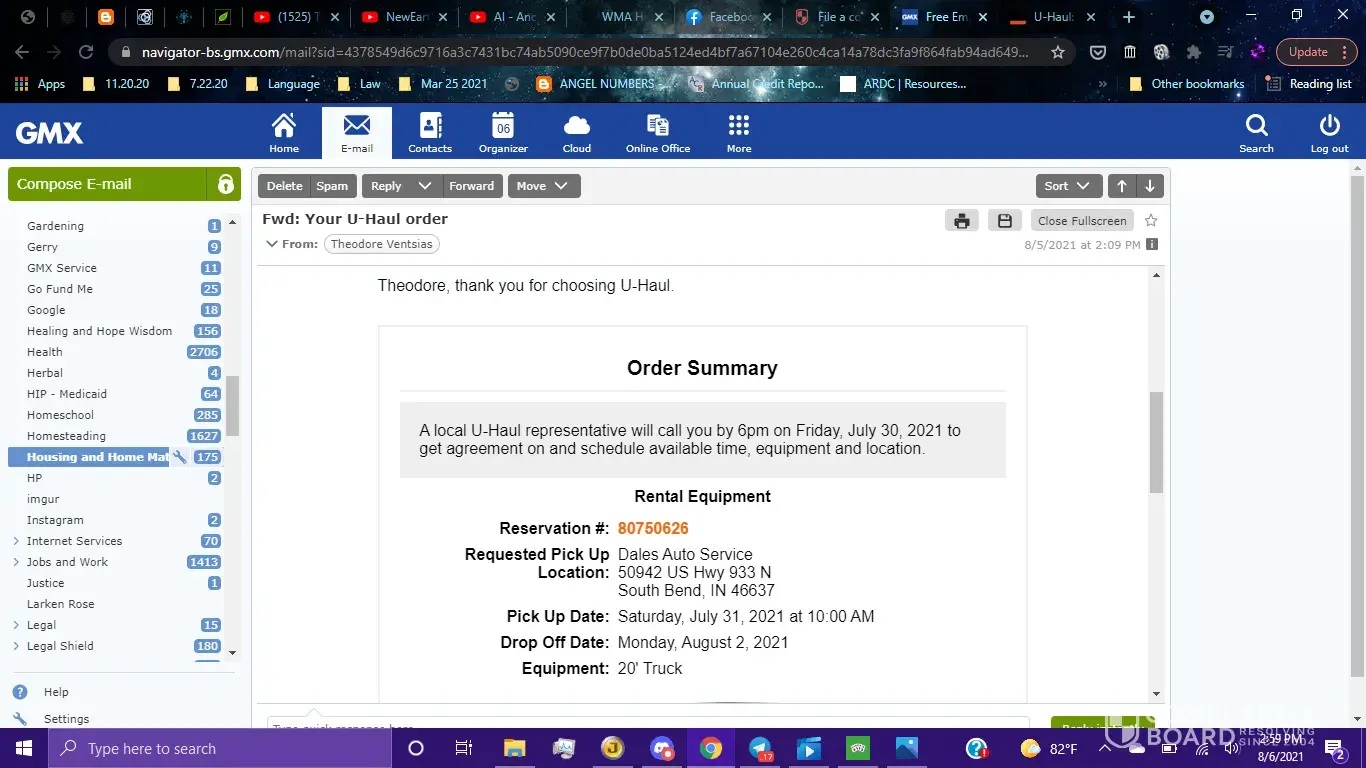Go to the next message with down arrow

[x=1150, y=186]
